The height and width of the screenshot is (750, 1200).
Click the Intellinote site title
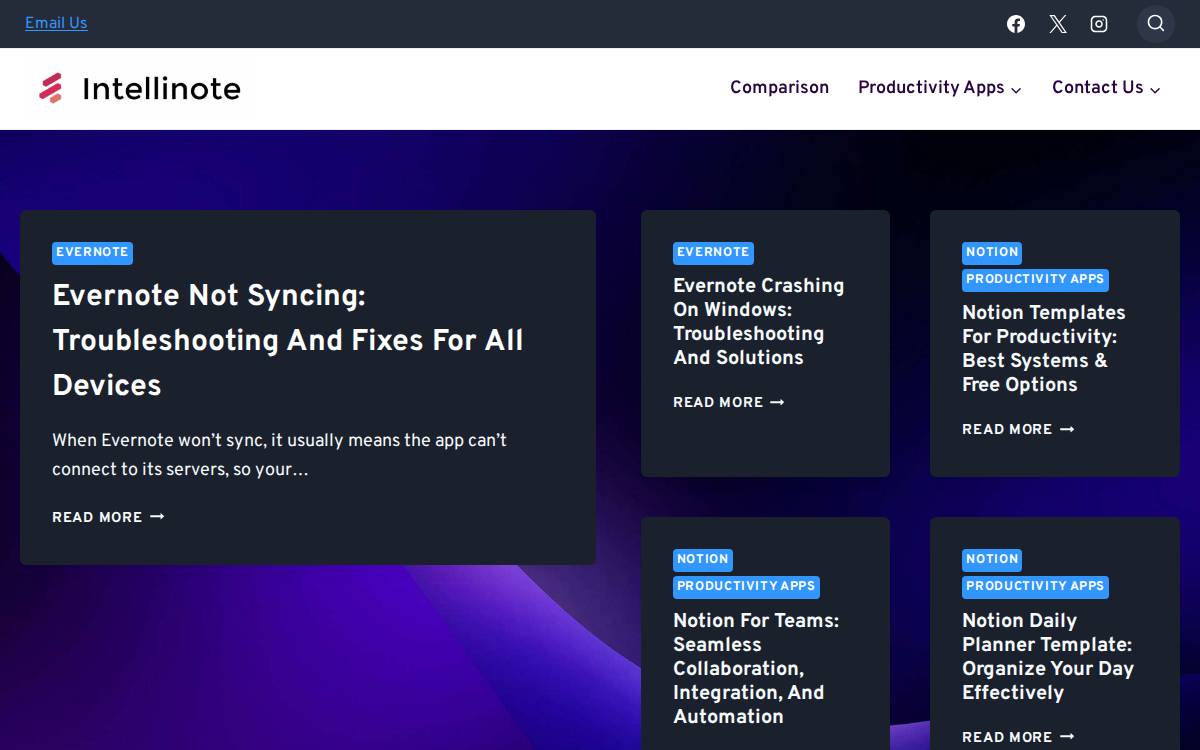[x=161, y=89]
